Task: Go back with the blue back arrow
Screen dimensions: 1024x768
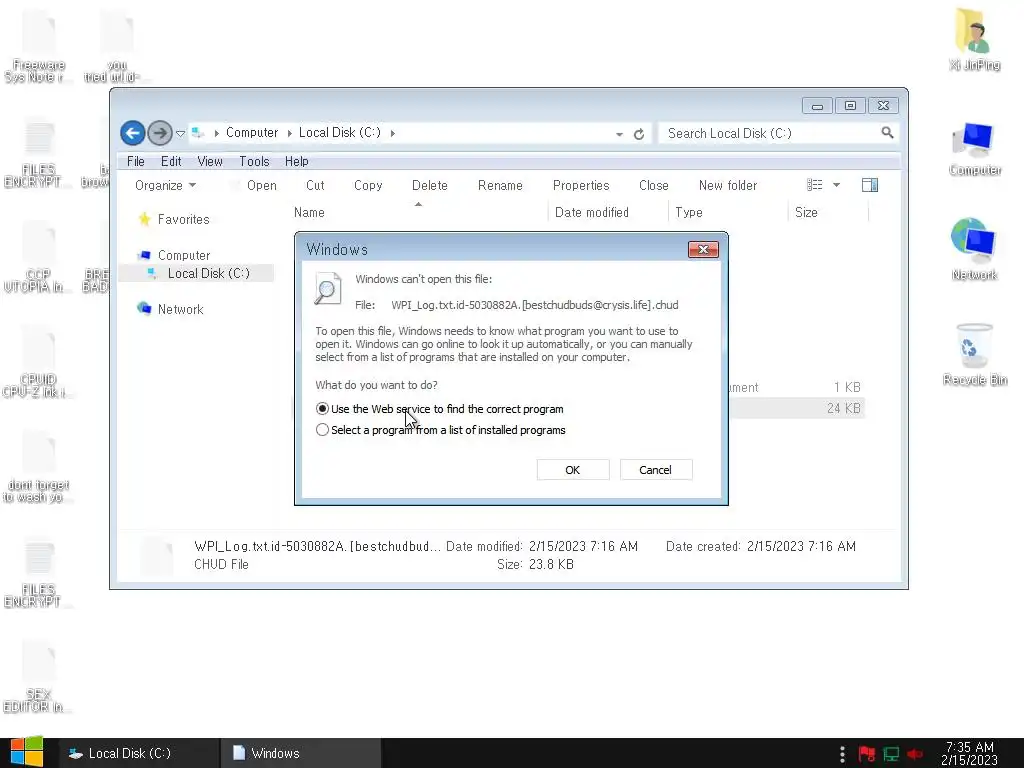Action: tap(133, 133)
